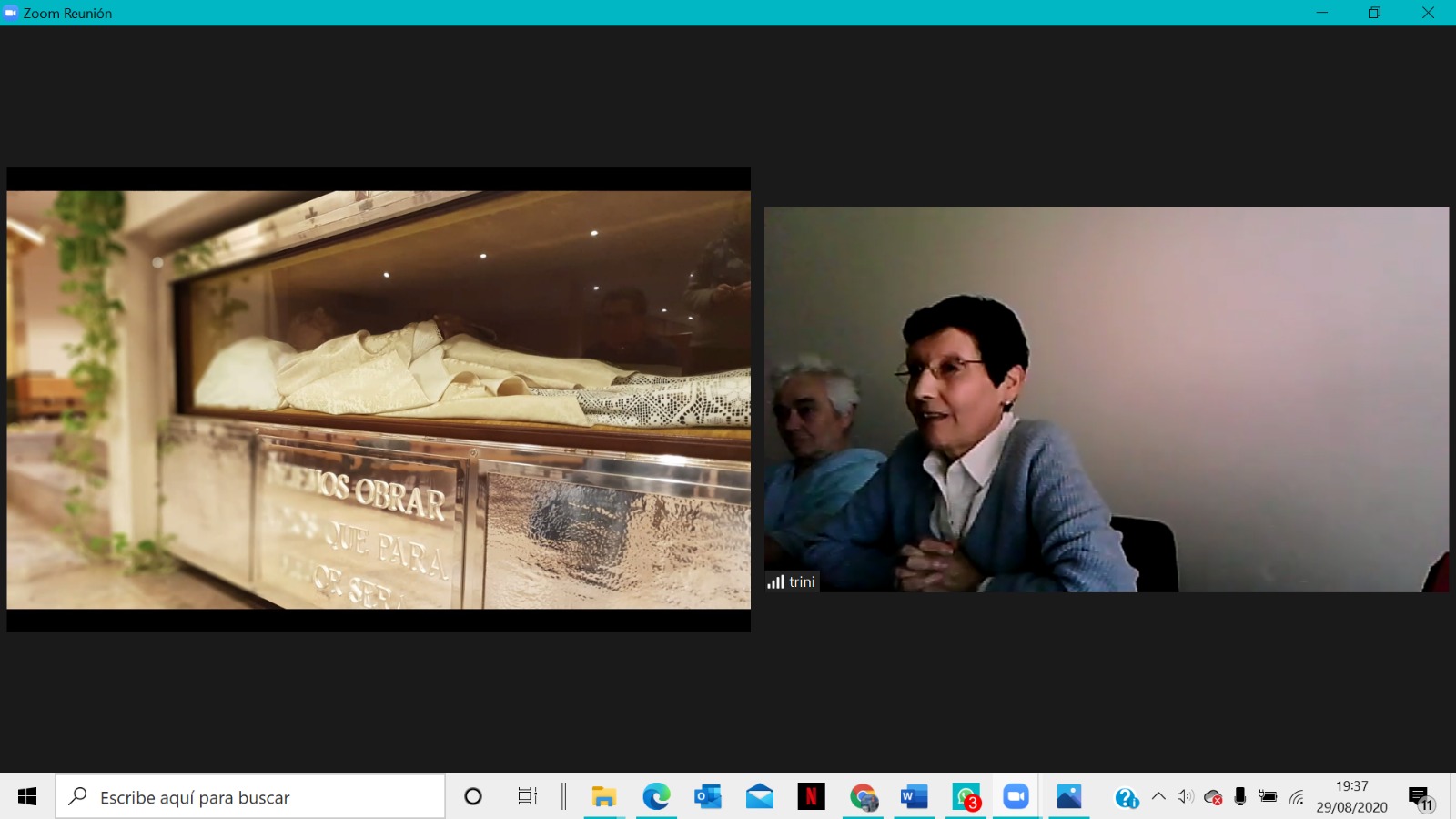
Task: Open Task View
Action: 527,797
